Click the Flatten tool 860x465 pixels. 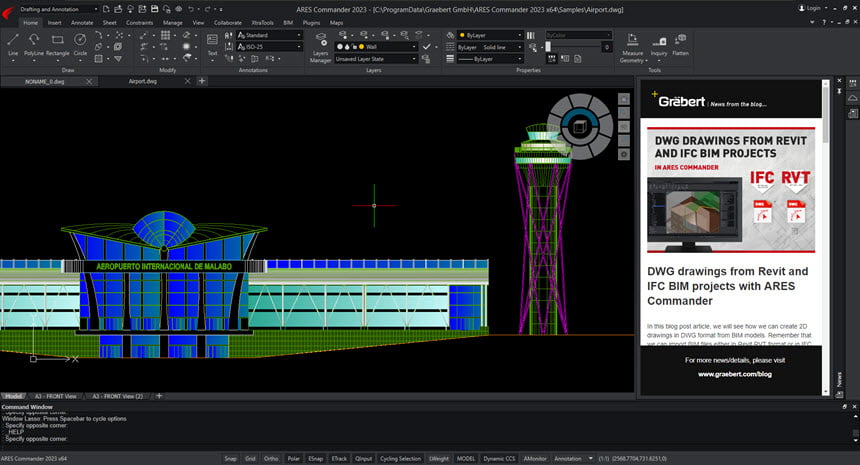click(x=680, y=45)
